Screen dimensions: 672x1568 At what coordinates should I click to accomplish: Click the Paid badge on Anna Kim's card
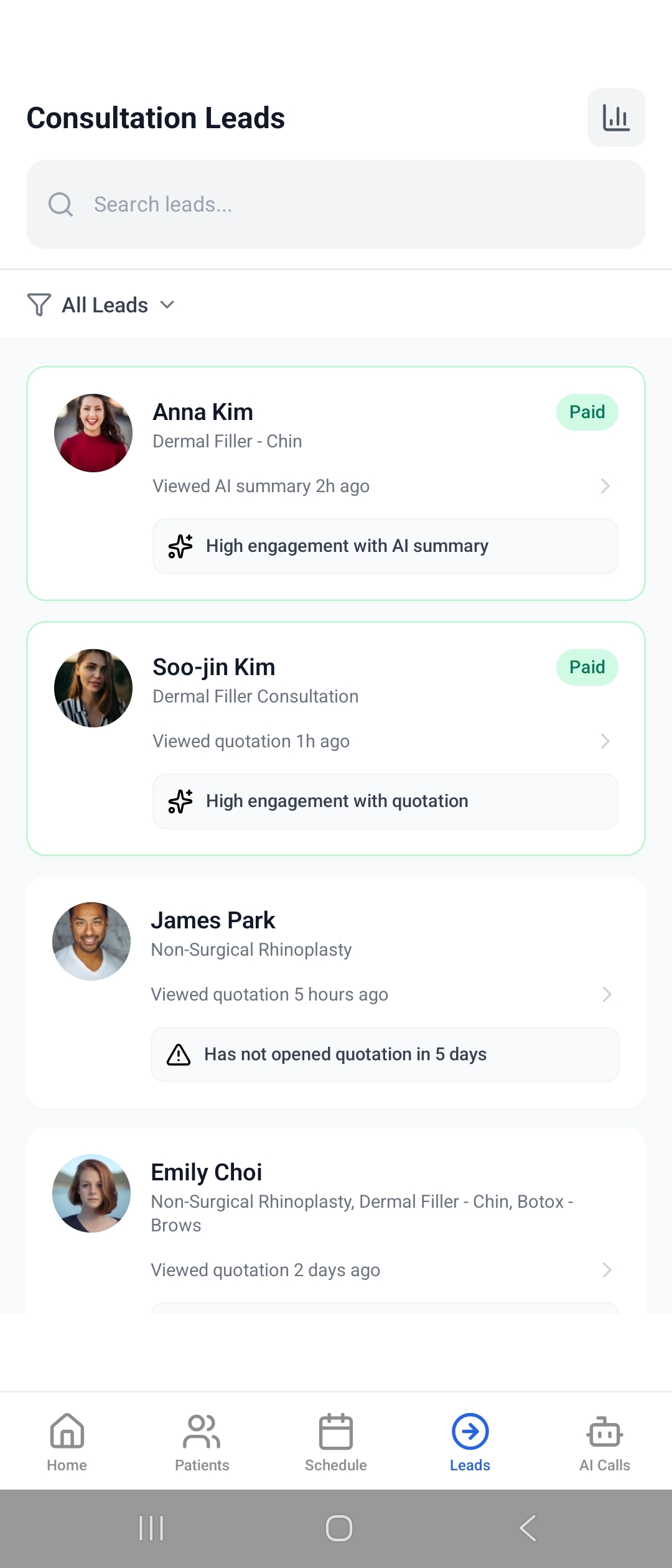(586, 411)
